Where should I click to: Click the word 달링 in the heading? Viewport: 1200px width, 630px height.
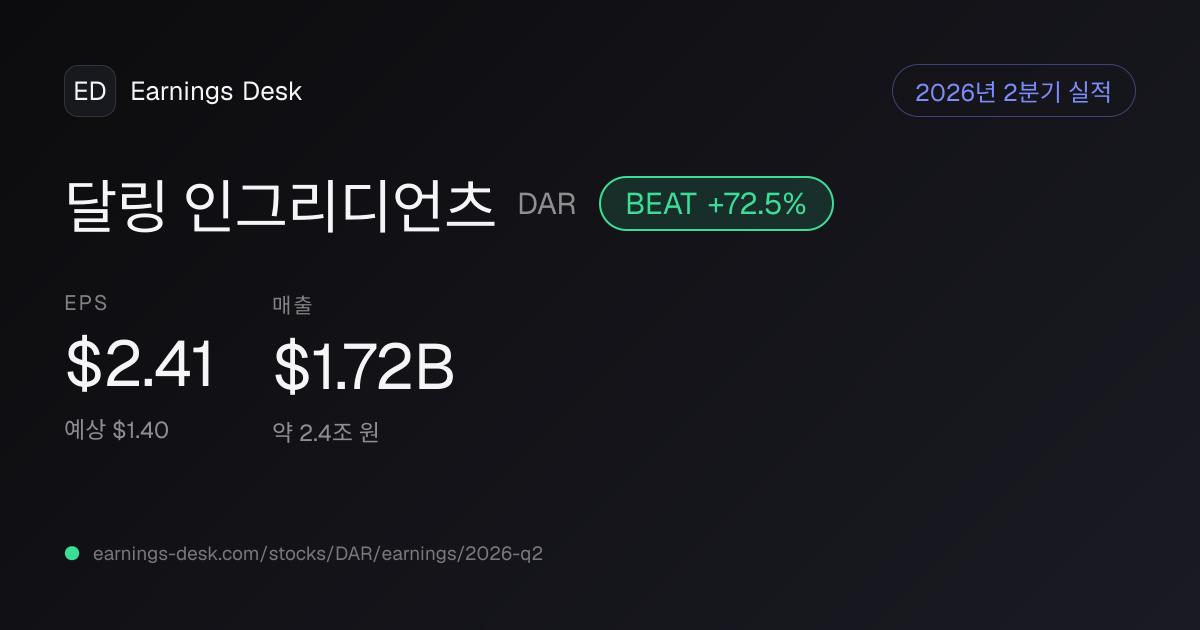(114, 204)
